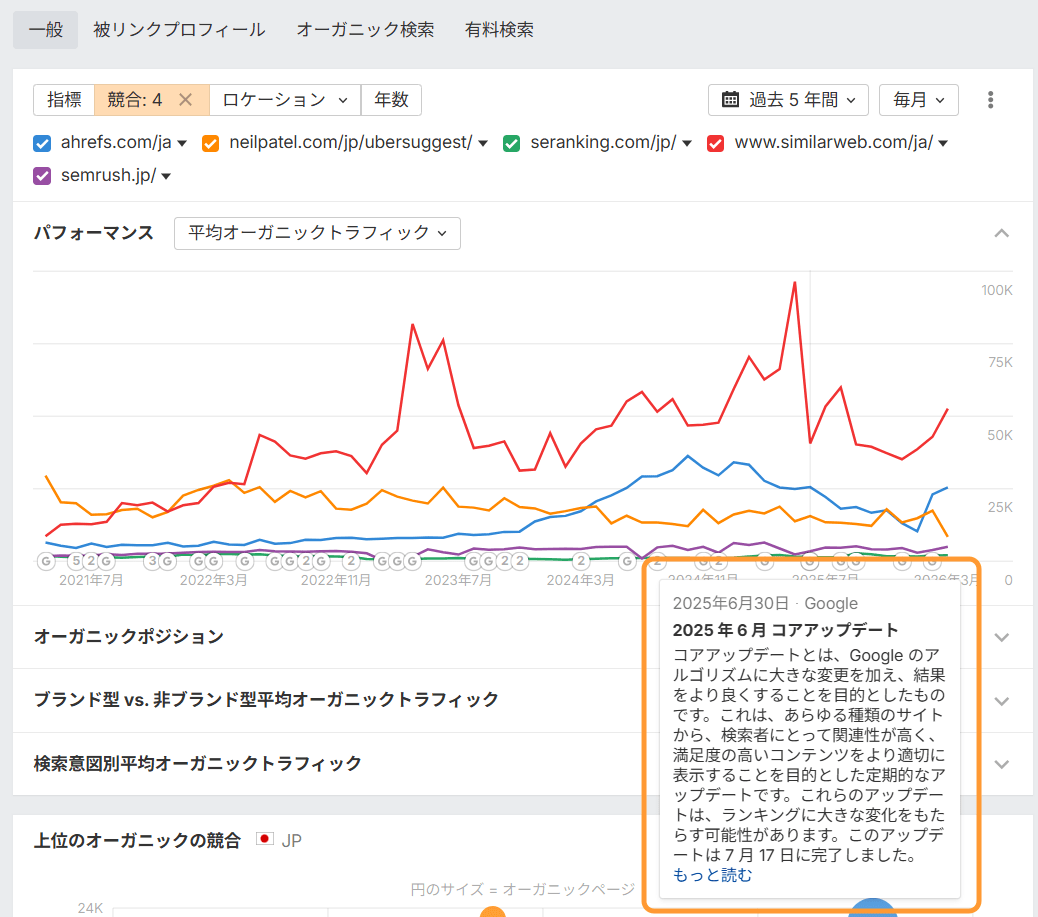This screenshot has width=1038, height=917.
Task: Click the calendar icon in 過去 5 年間
Action: [x=730, y=100]
